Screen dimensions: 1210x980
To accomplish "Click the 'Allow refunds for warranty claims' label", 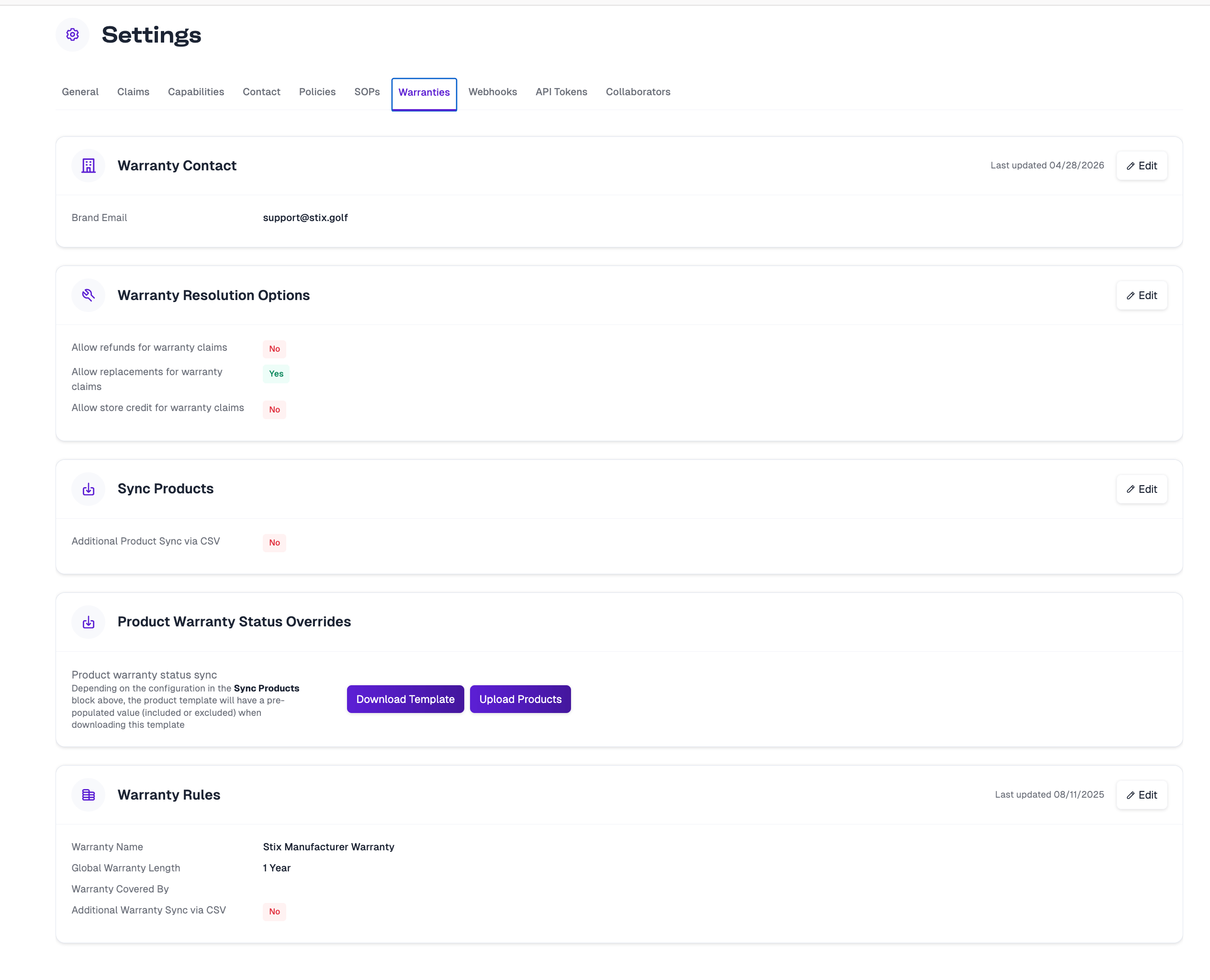I will click(x=149, y=348).
